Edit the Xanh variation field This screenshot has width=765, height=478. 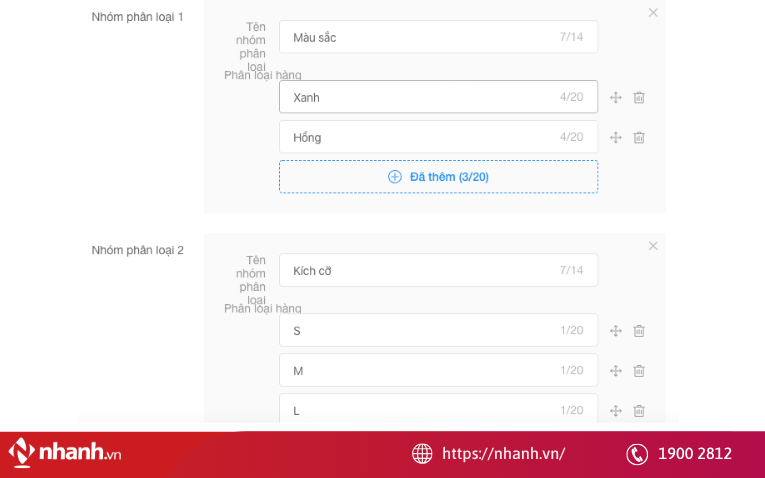(x=439, y=97)
